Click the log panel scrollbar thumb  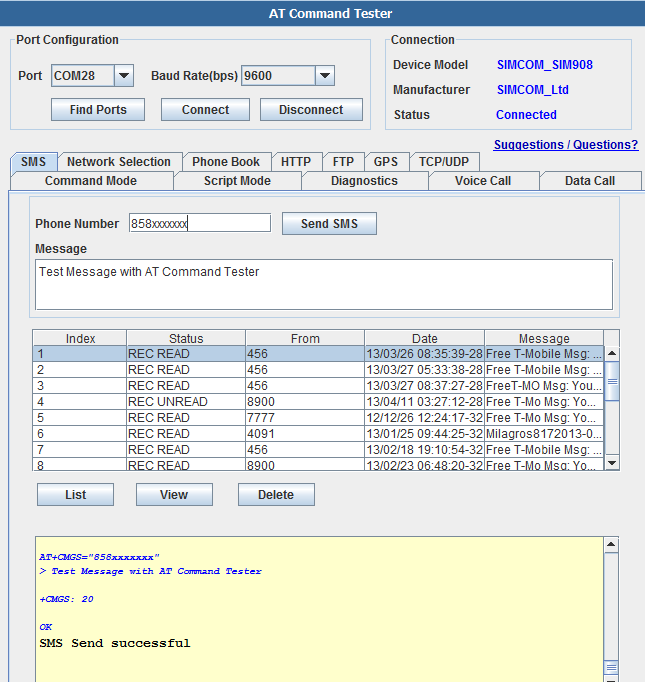pyautogui.click(x=611, y=667)
